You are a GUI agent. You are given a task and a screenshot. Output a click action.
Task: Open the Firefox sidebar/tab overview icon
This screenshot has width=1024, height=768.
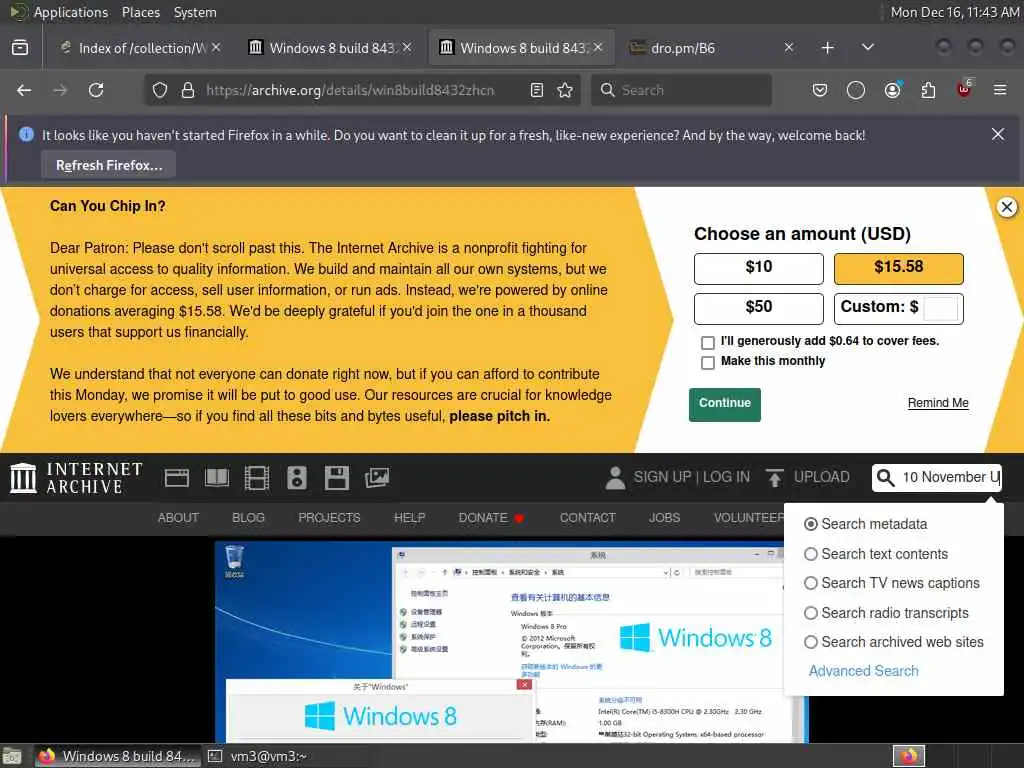[20, 48]
